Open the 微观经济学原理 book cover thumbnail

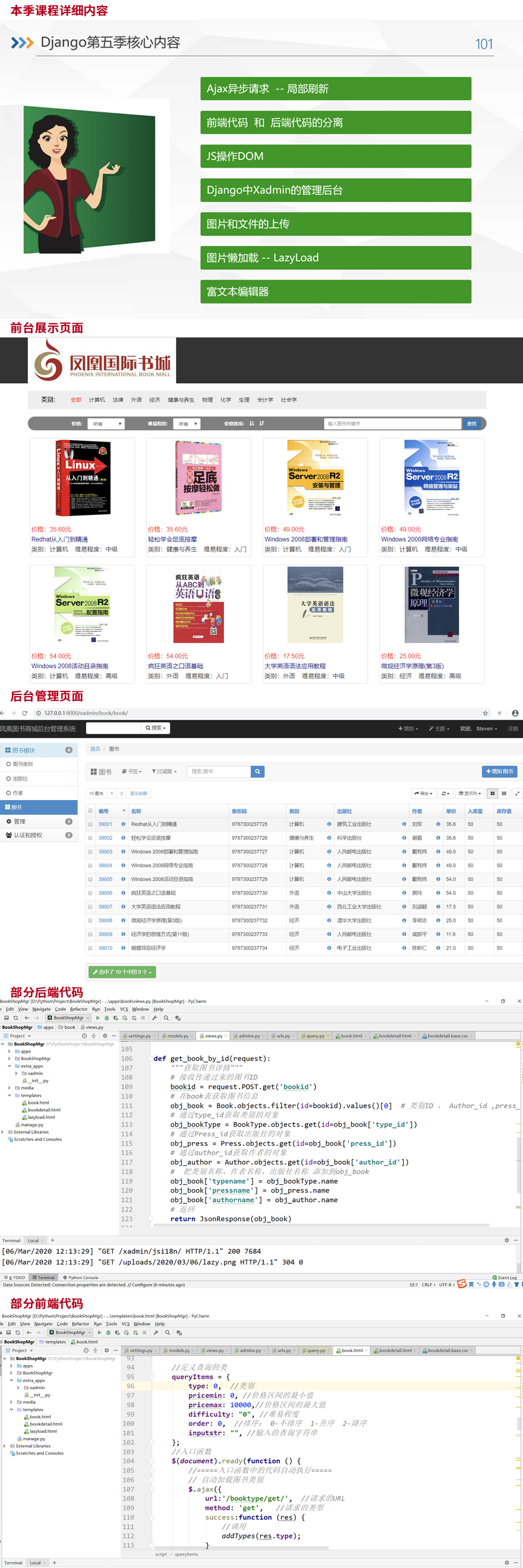tap(431, 605)
